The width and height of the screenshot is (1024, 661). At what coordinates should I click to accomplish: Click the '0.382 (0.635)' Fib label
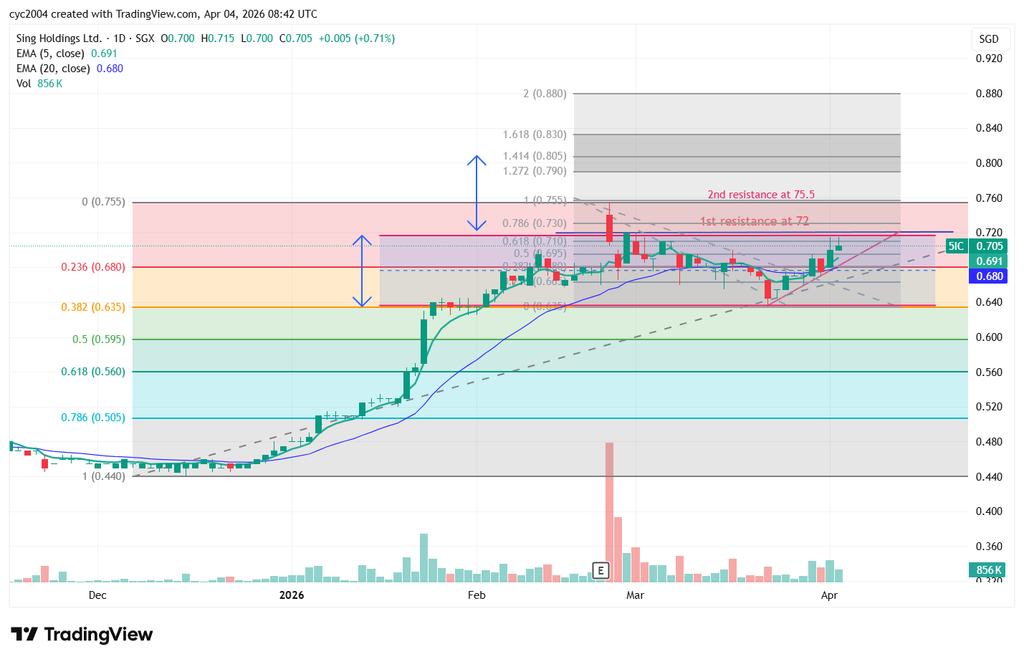[93, 307]
